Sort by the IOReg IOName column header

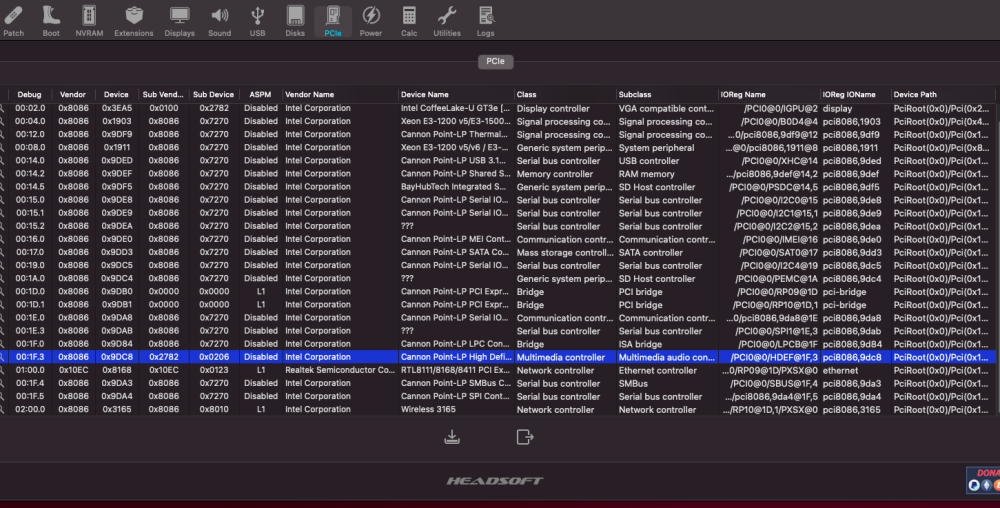(849, 94)
